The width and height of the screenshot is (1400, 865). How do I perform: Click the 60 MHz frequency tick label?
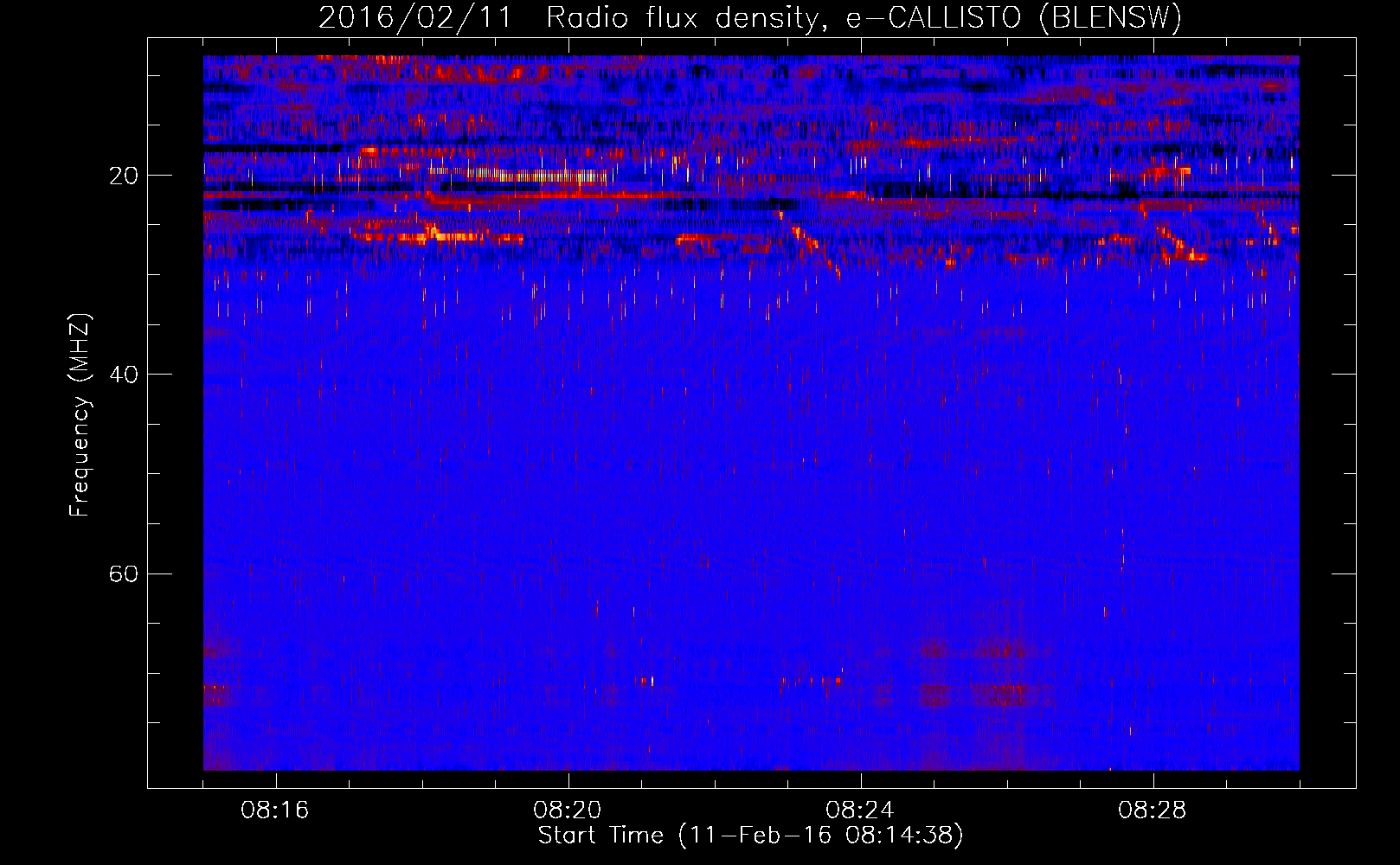click(x=124, y=573)
